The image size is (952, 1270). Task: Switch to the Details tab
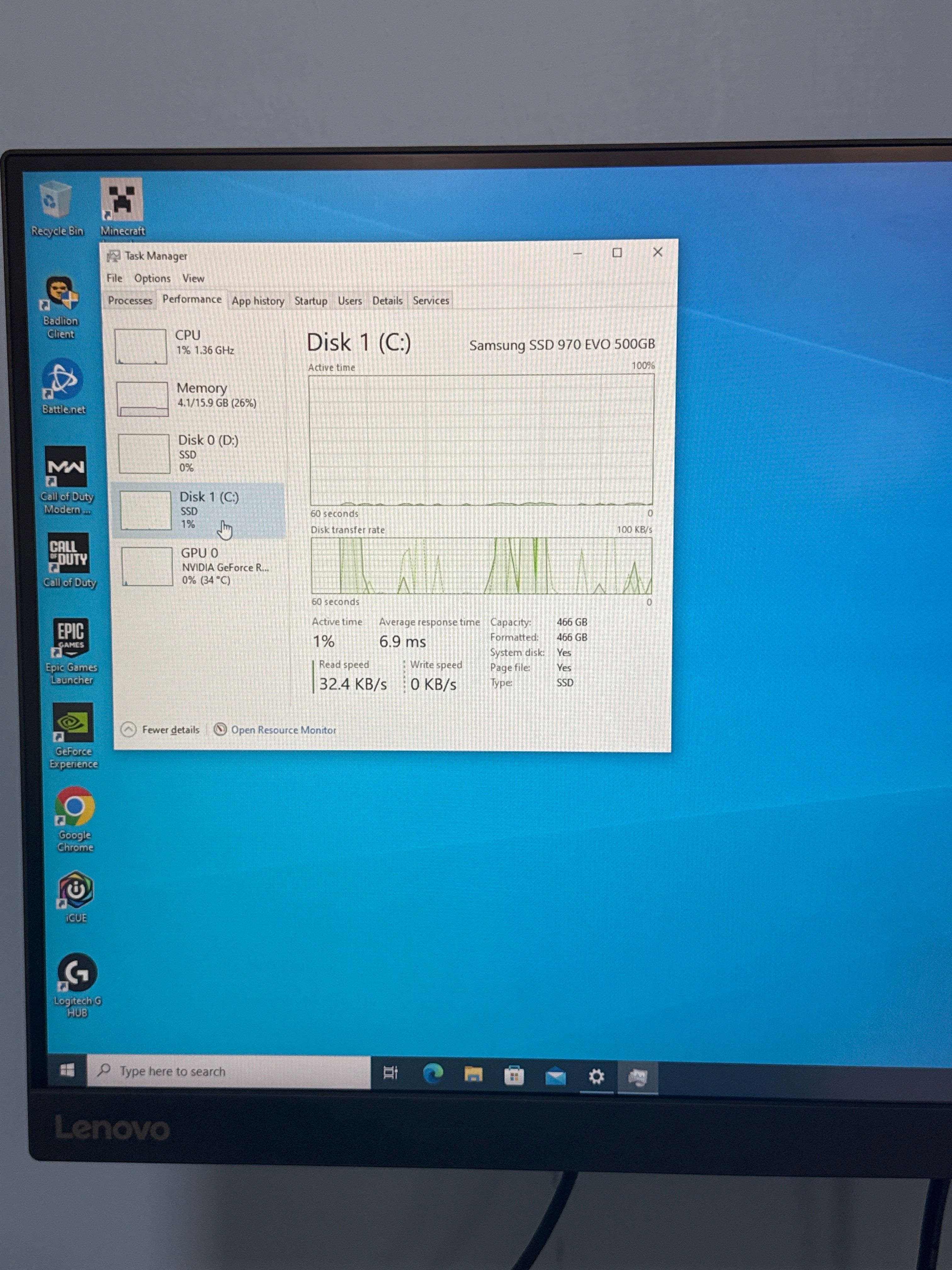pos(387,300)
